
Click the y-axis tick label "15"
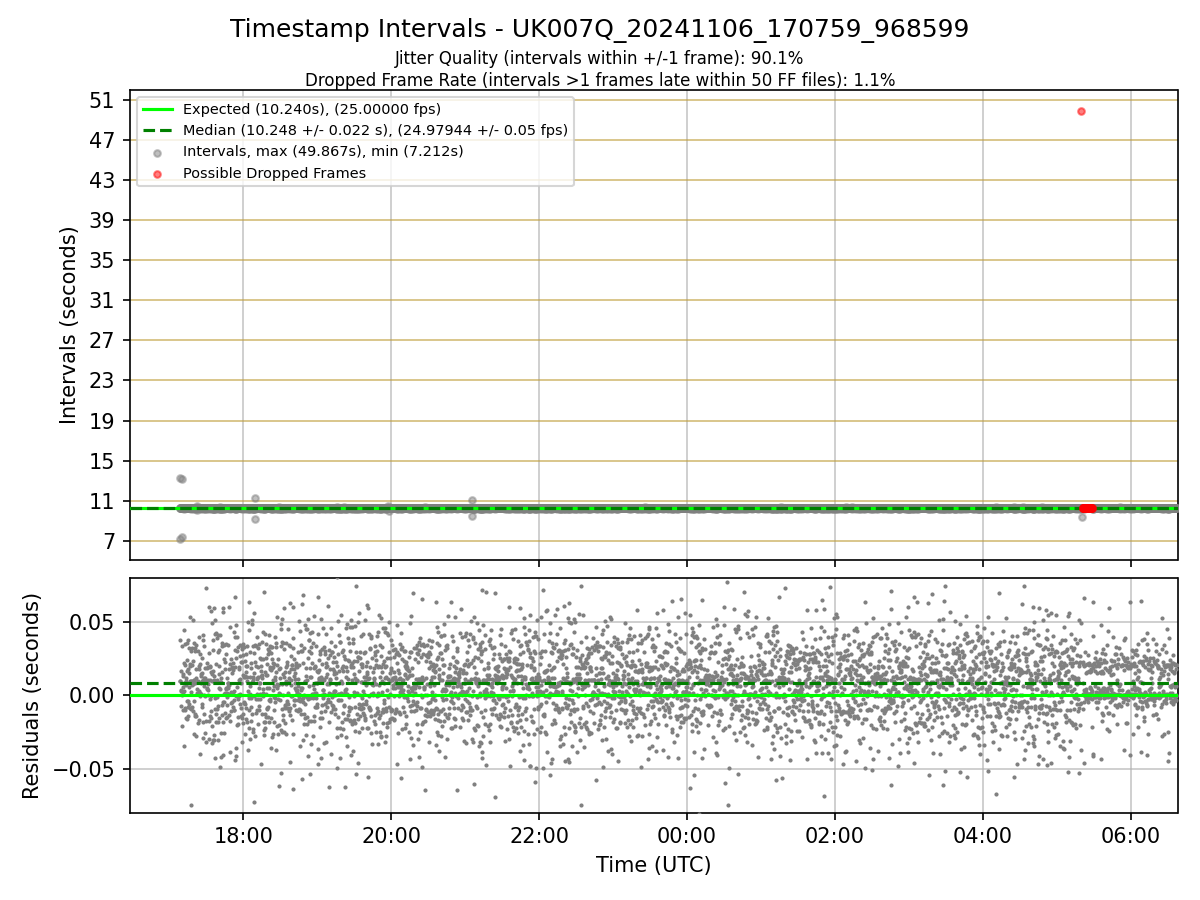(101, 461)
